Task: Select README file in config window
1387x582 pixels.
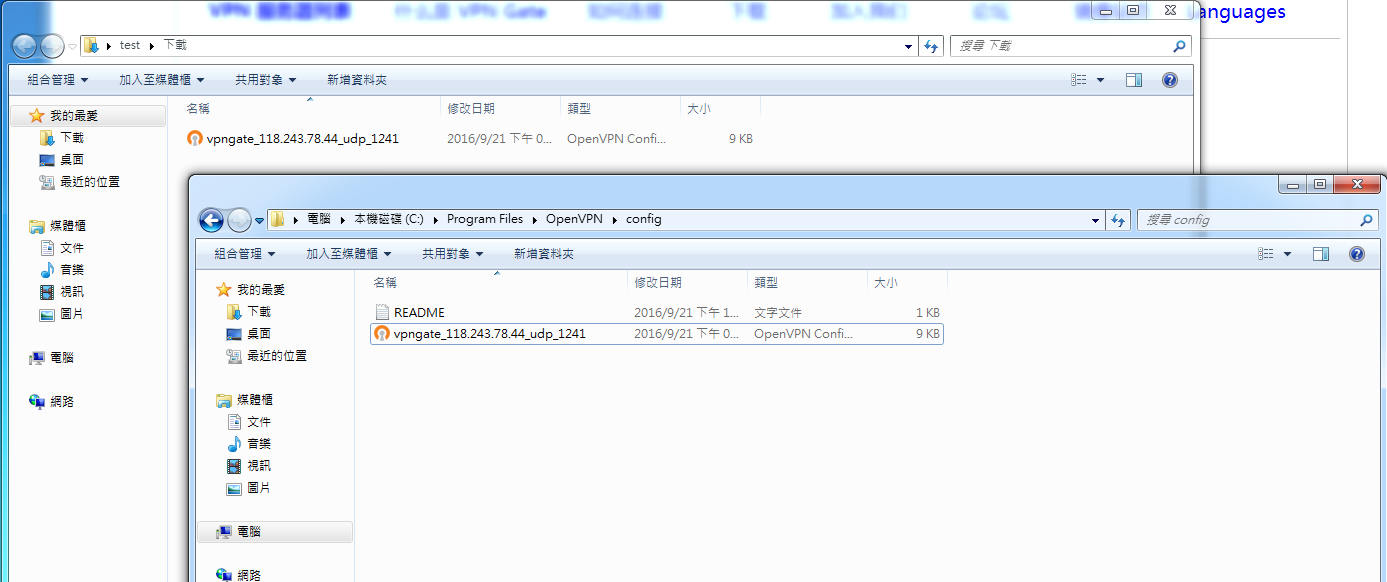Action: tap(656, 312)
